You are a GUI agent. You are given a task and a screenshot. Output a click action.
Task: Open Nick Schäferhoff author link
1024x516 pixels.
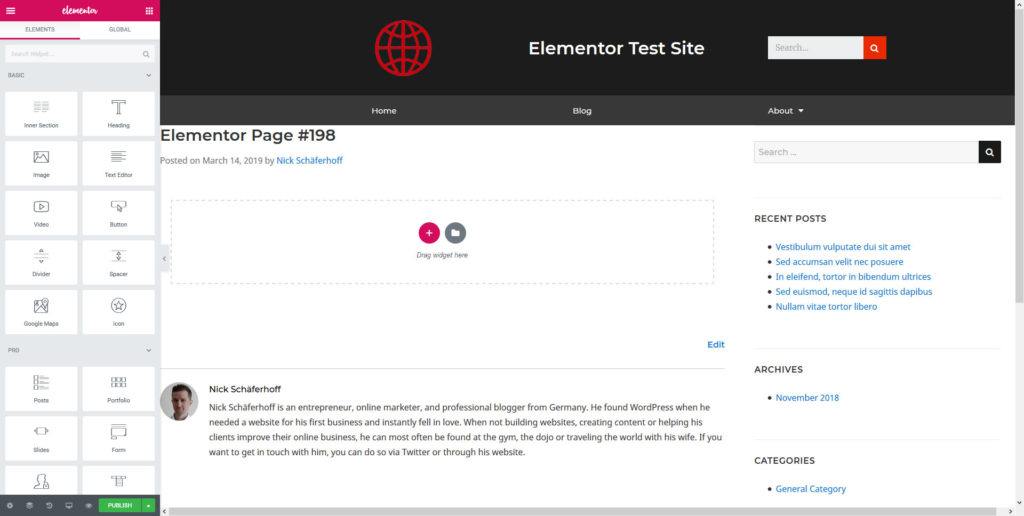(x=310, y=160)
